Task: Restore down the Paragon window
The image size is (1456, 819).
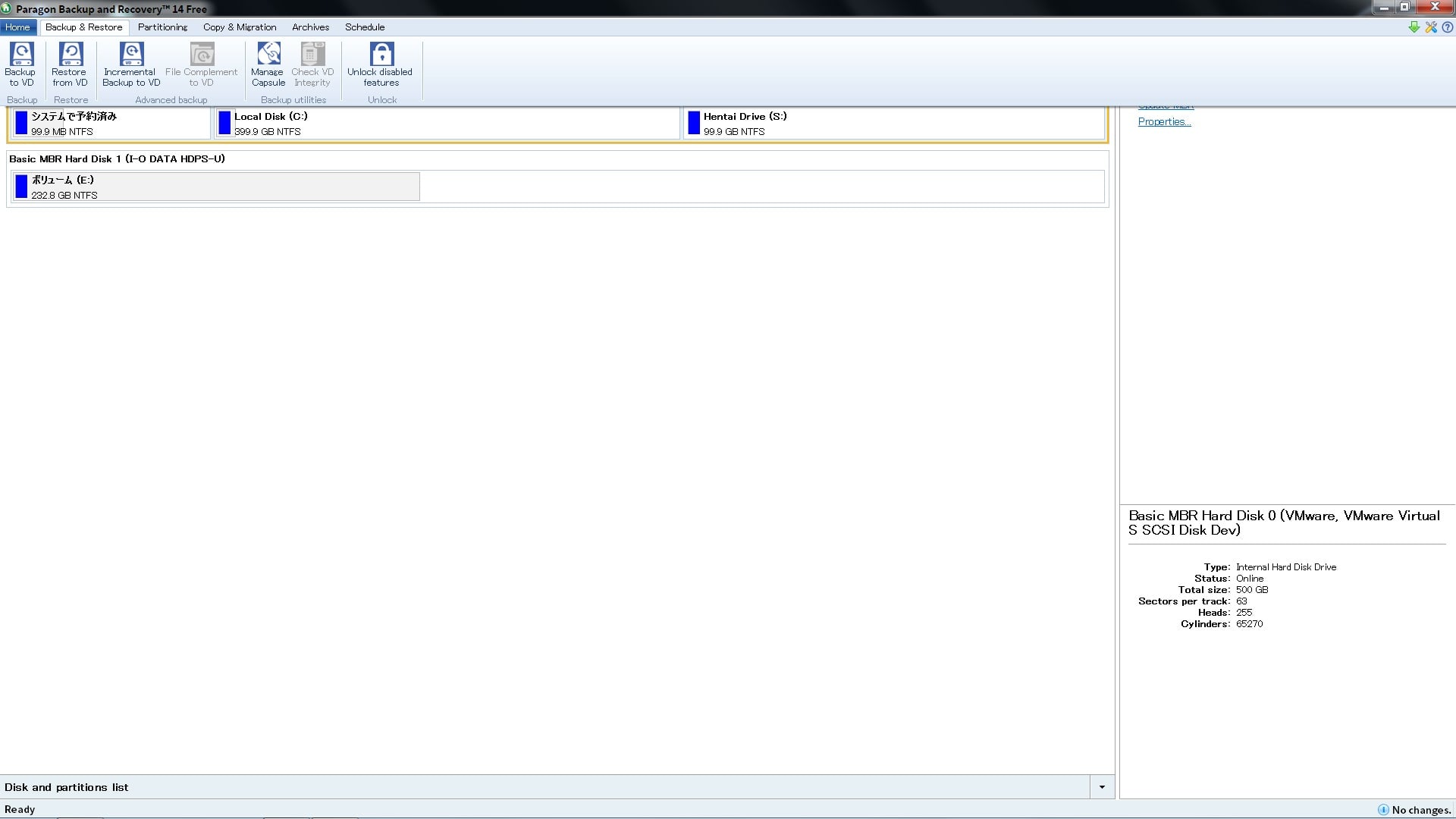Action: (x=1404, y=8)
